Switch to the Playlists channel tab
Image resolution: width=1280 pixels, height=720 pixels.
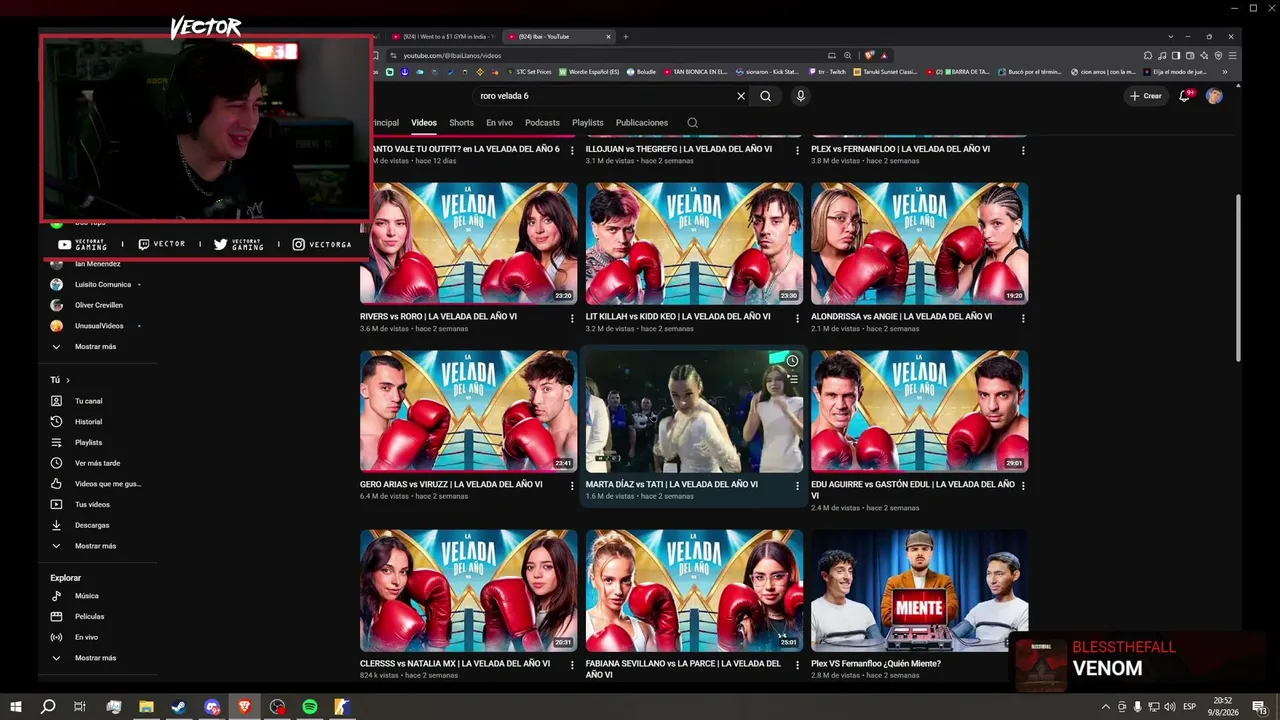coord(588,123)
